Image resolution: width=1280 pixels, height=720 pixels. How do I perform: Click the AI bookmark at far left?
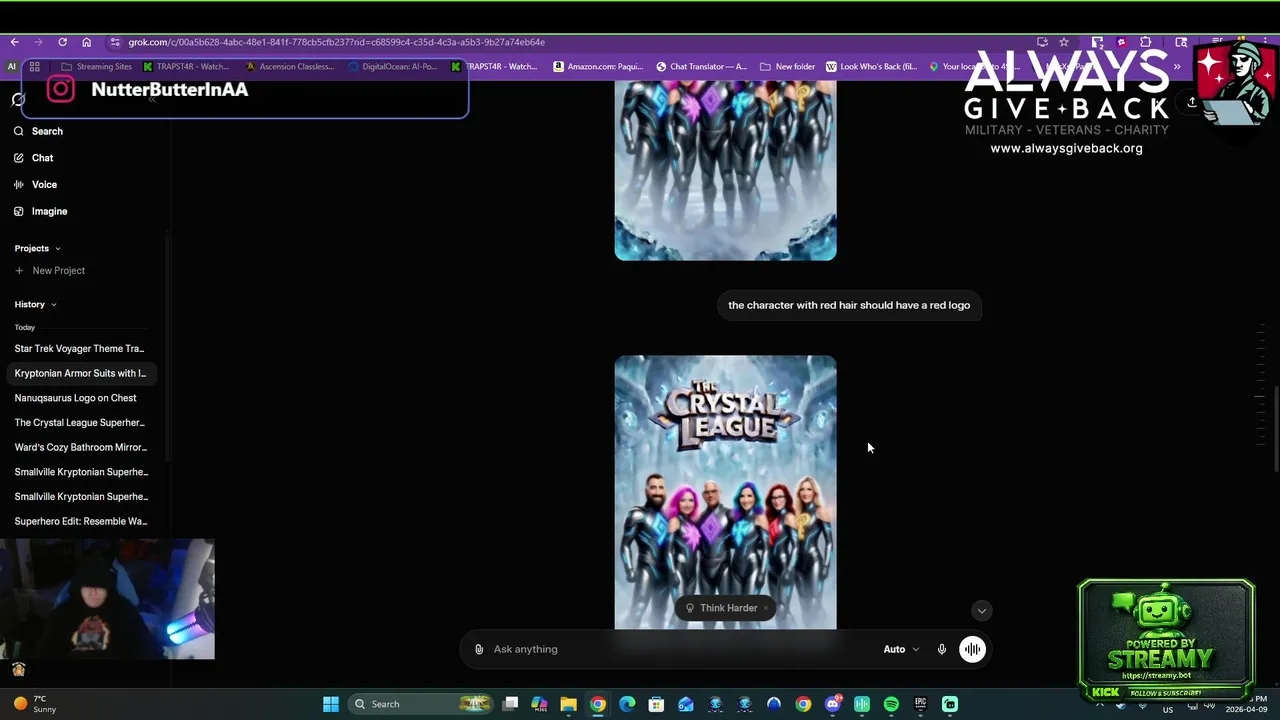[x=12, y=67]
